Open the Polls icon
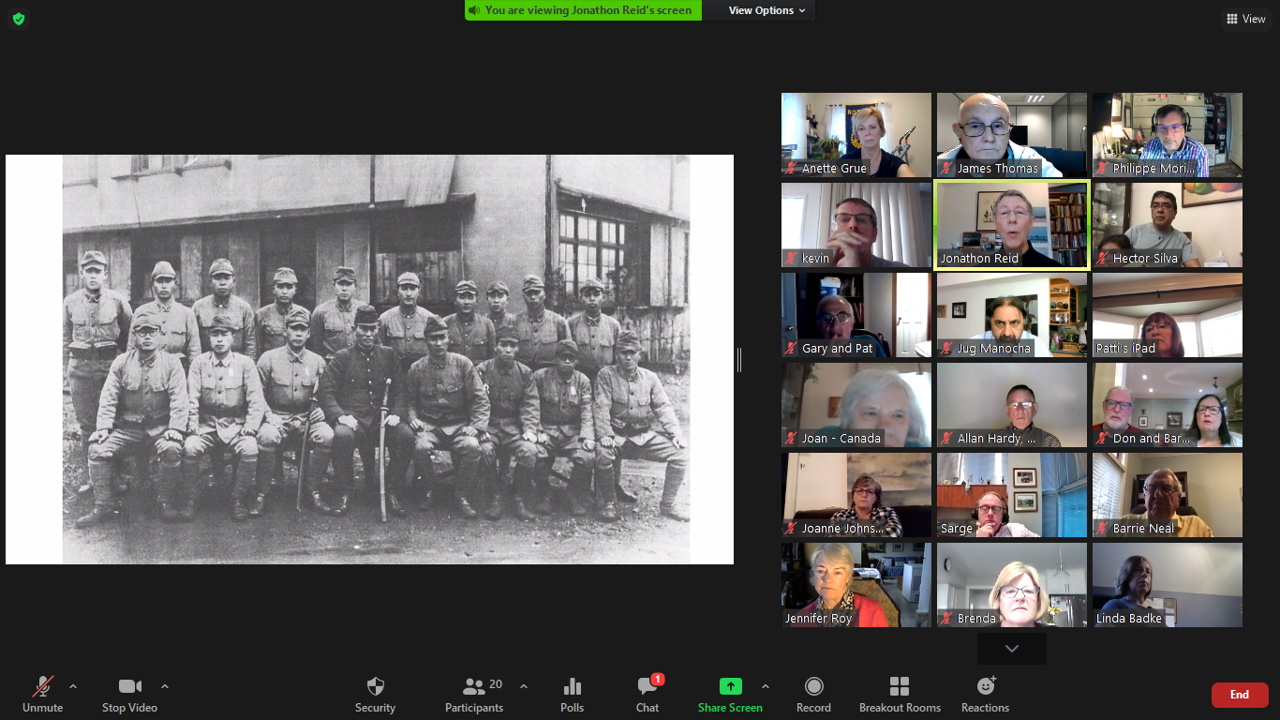The image size is (1280, 720). [x=572, y=687]
